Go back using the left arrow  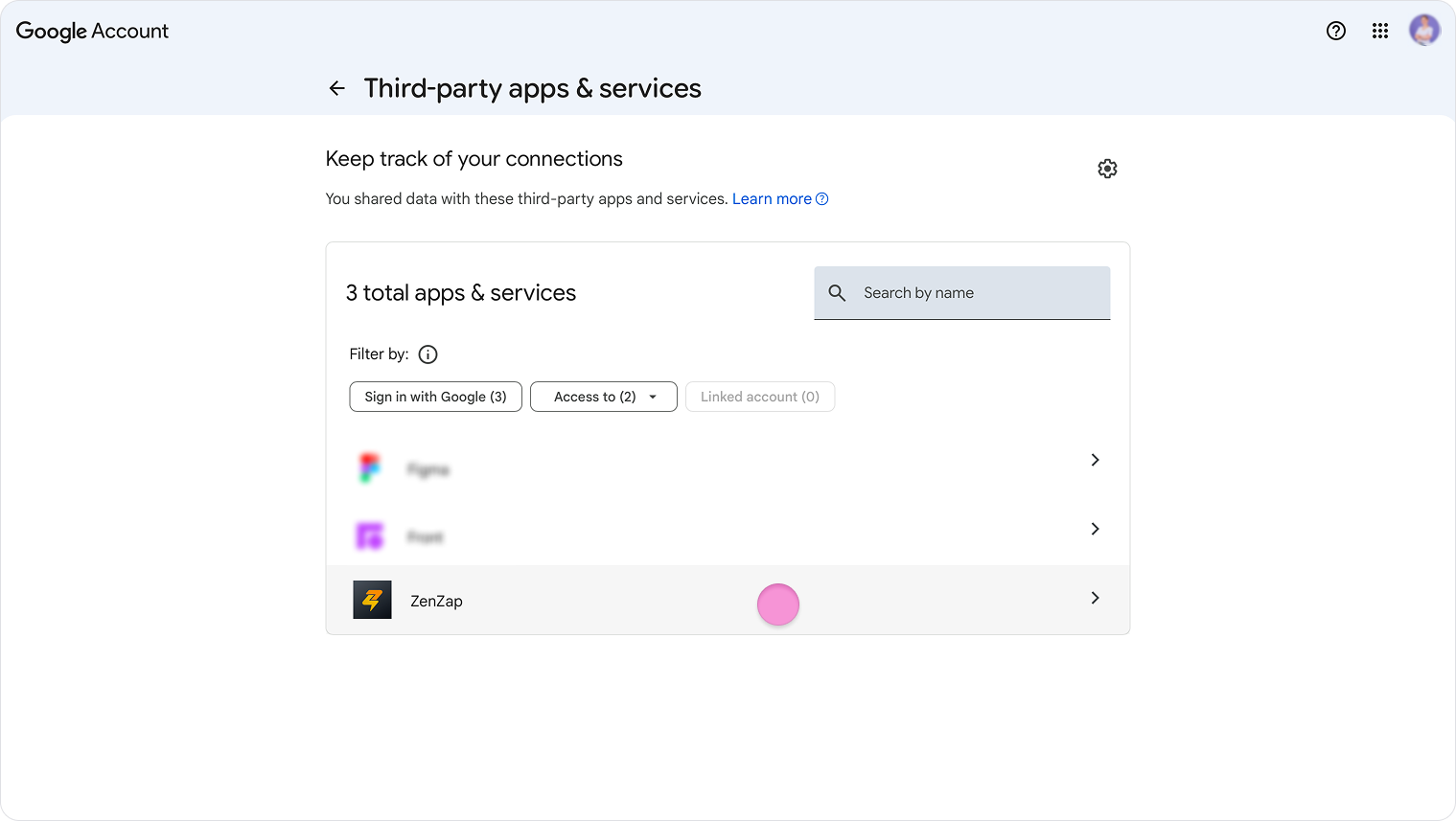(x=336, y=88)
